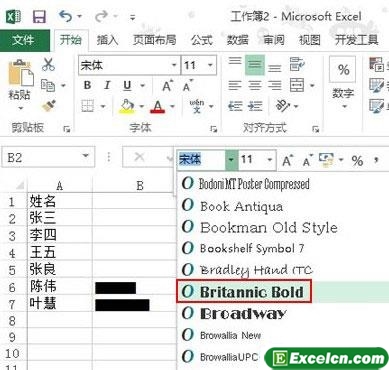Click the Save icon in quick access toolbar

tap(39, 16)
